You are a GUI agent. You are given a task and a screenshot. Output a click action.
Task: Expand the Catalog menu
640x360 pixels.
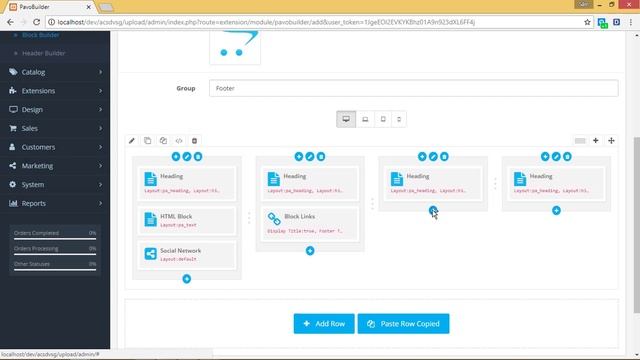(x=55, y=72)
